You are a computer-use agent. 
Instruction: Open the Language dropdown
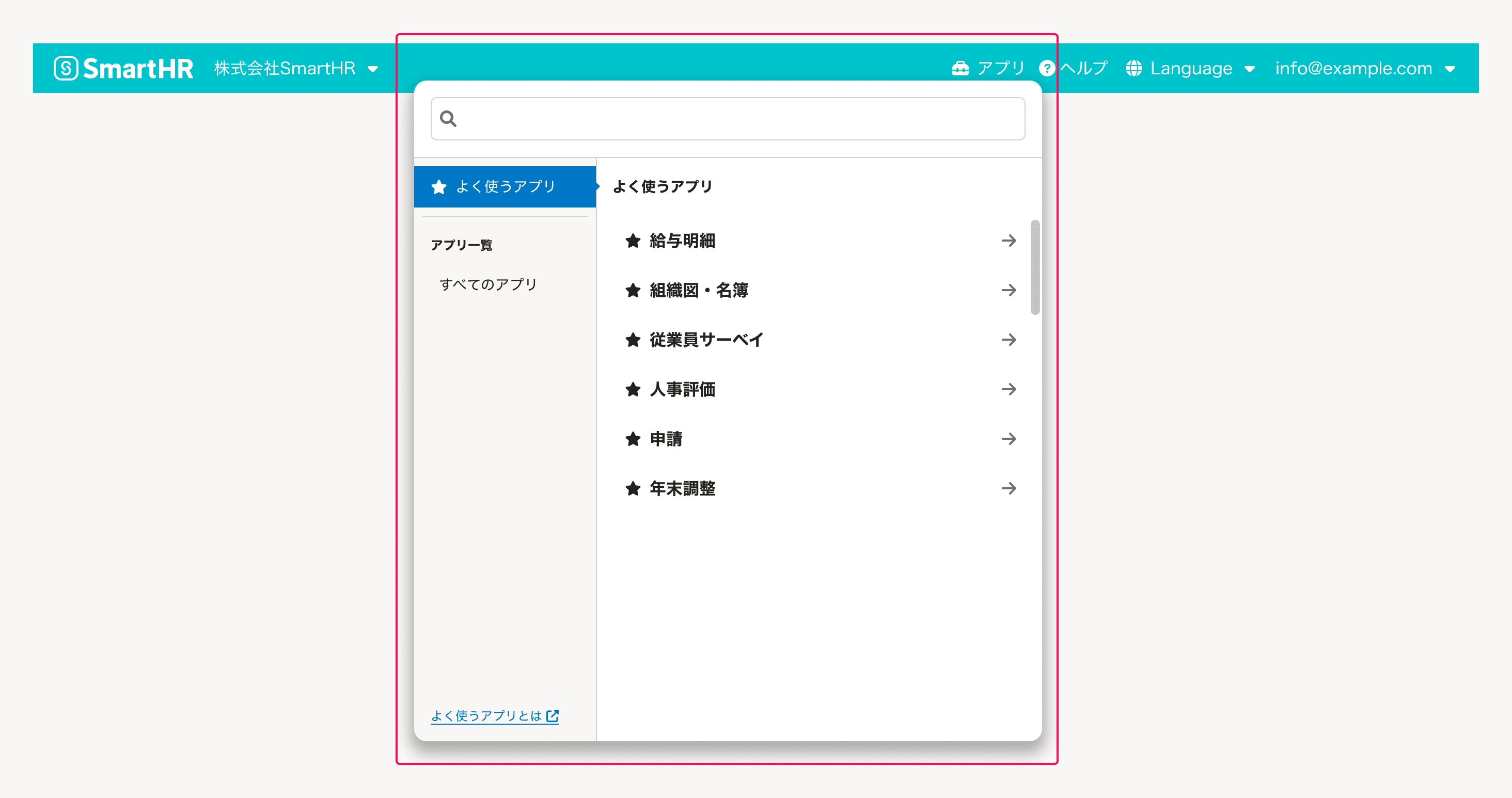[1191, 69]
